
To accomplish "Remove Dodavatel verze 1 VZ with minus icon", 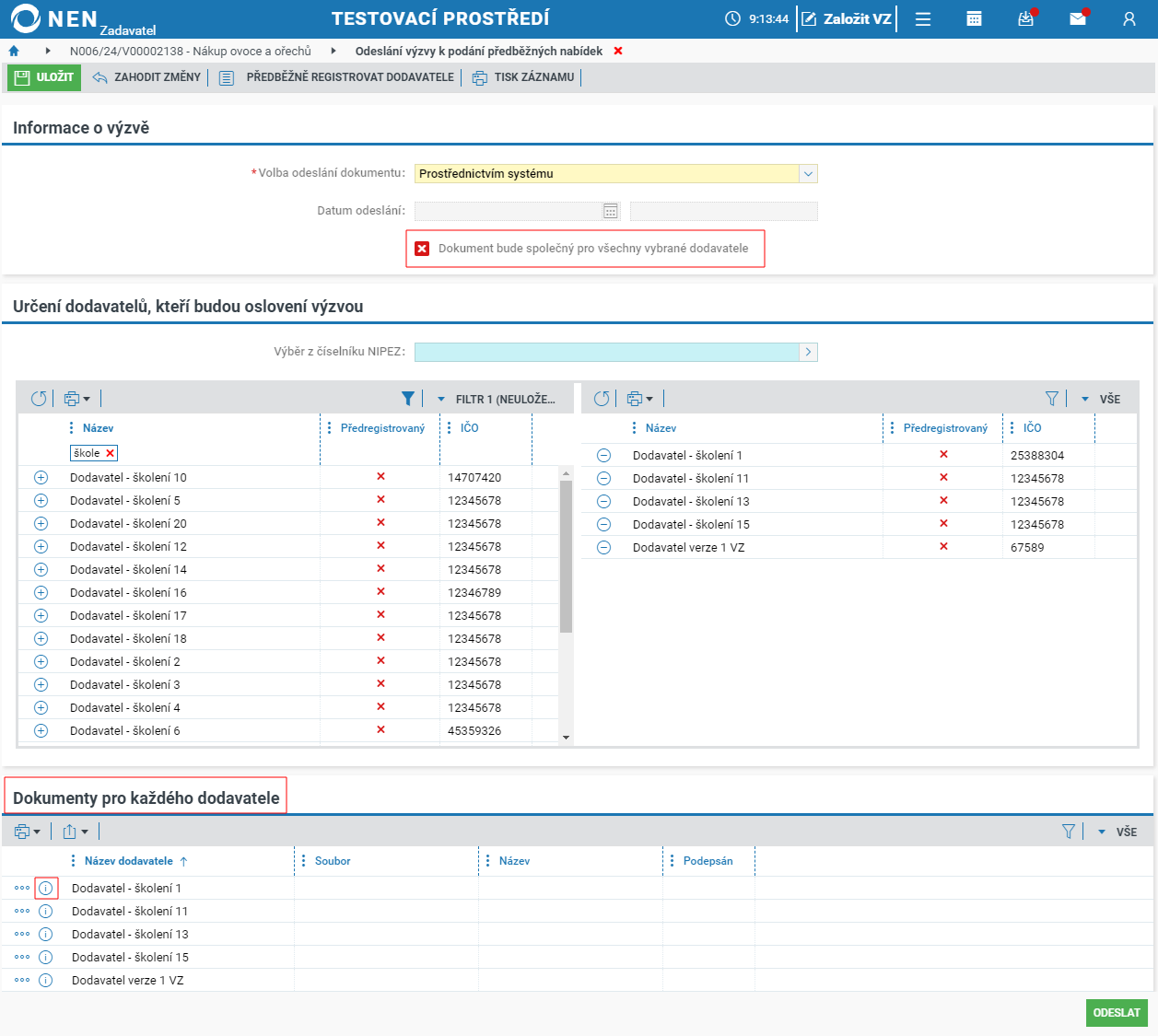I will 603,548.
